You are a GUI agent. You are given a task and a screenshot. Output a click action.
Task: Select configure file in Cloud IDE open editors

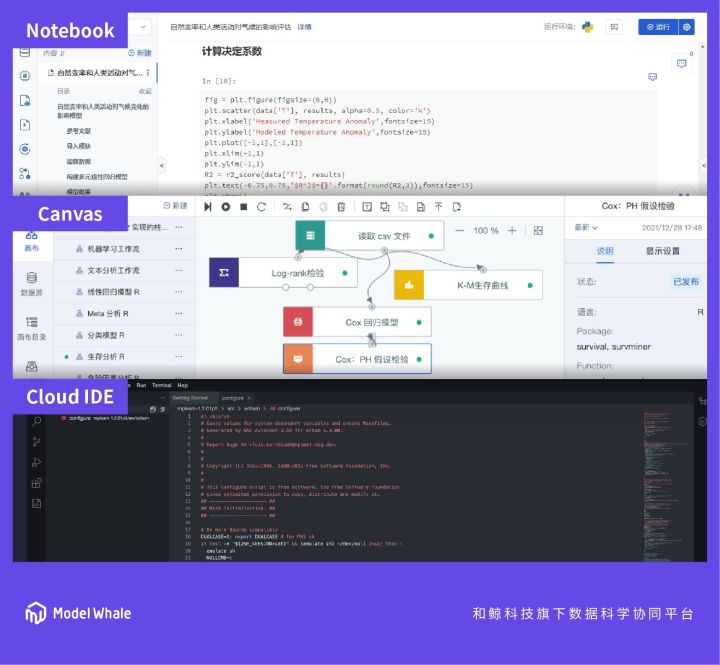pyautogui.click(x=105, y=418)
